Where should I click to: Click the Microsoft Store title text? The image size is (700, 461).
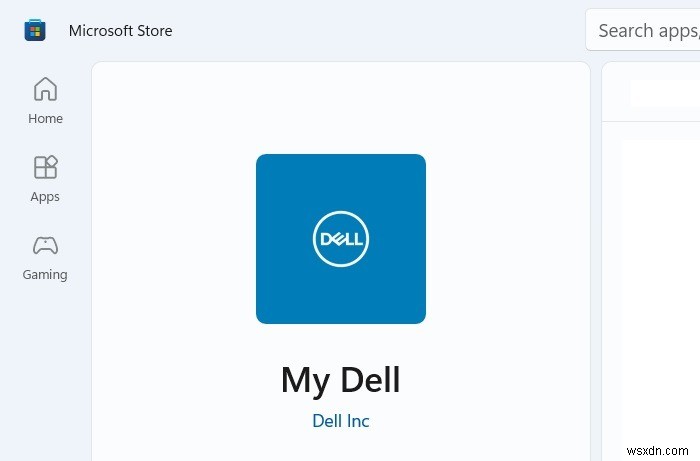click(121, 31)
